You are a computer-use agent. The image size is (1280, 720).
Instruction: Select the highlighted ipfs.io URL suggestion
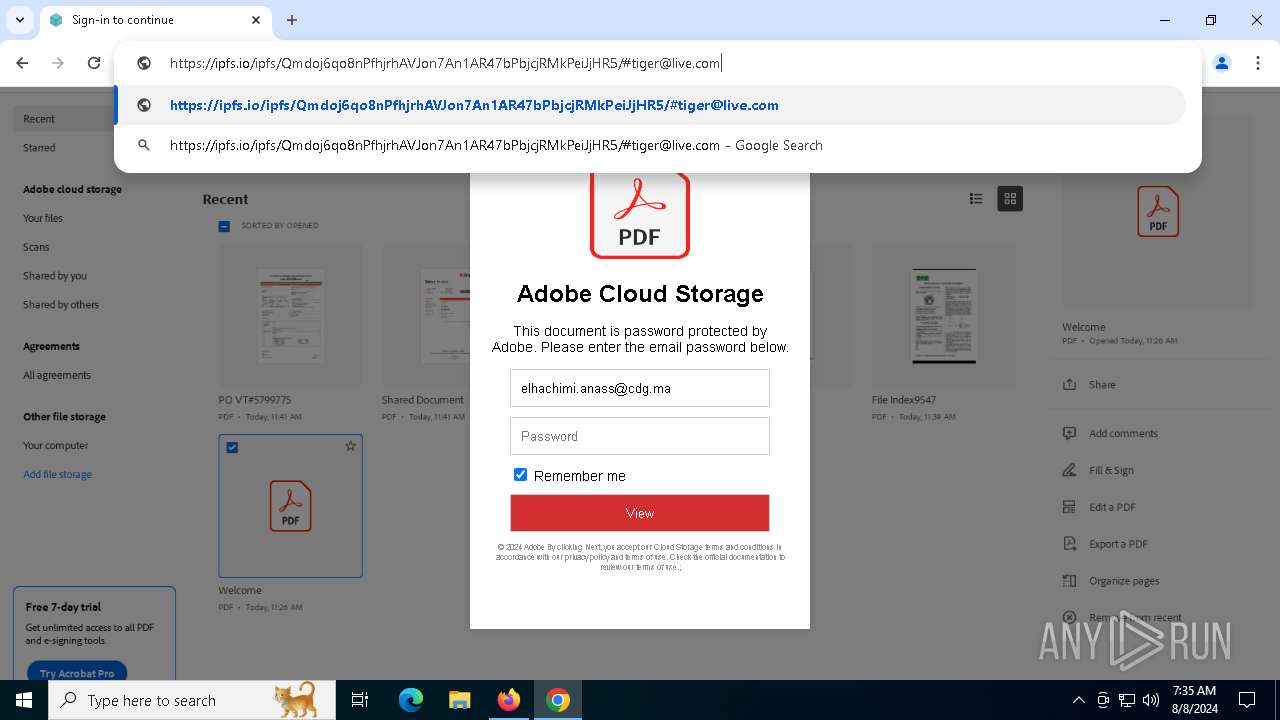[650, 105]
